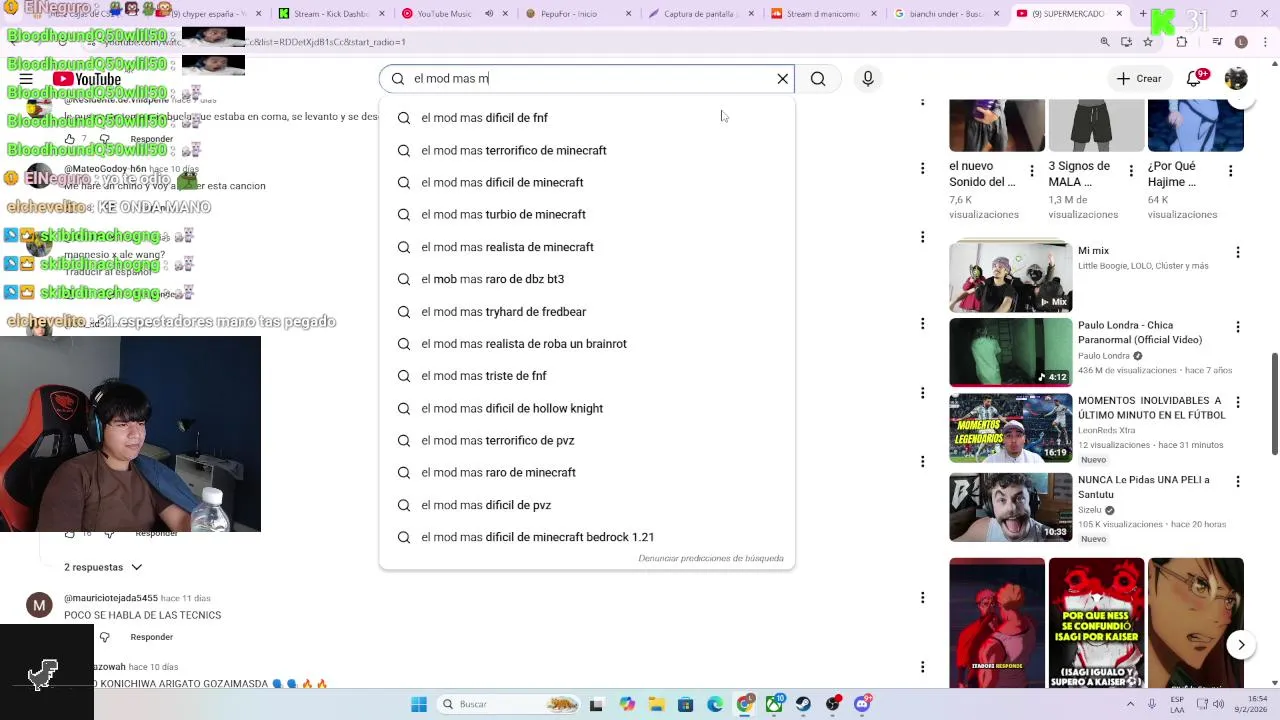Image resolution: width=1280 pixels, height=720 pixels.
Task: Bookmark this page with star icon
Action: (x=1148, y=42)
